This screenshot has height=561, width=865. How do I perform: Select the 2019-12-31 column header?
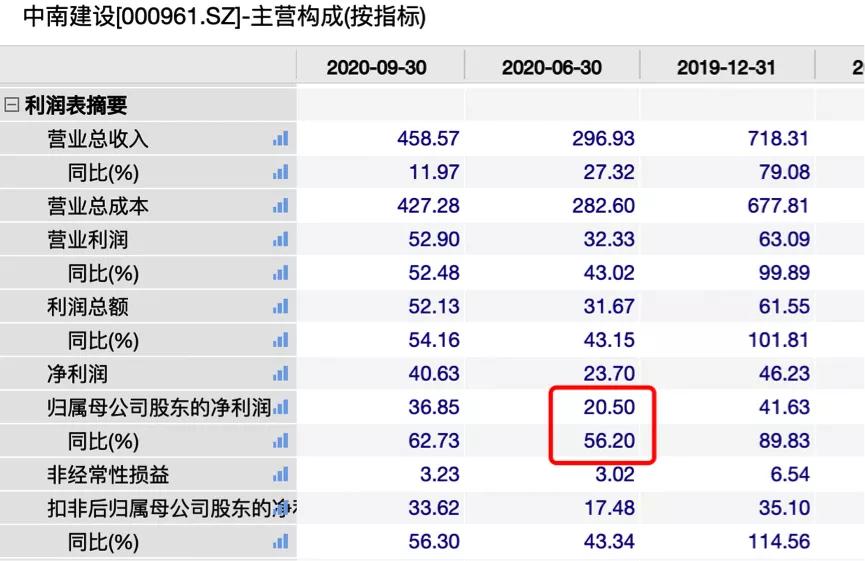[726, 68]
